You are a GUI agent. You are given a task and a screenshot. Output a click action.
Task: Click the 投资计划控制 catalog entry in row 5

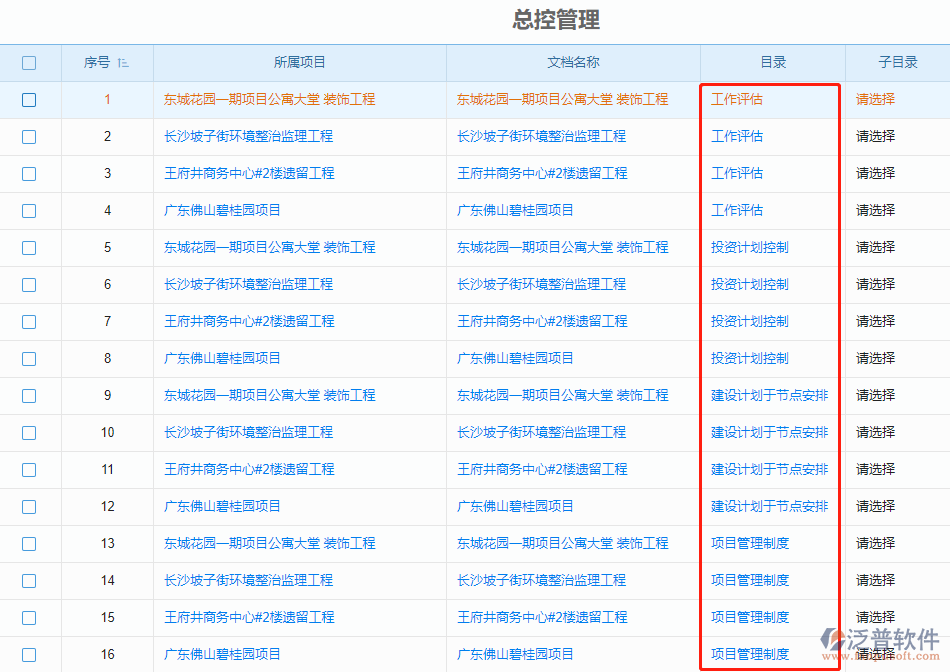(x=752, y=247)
